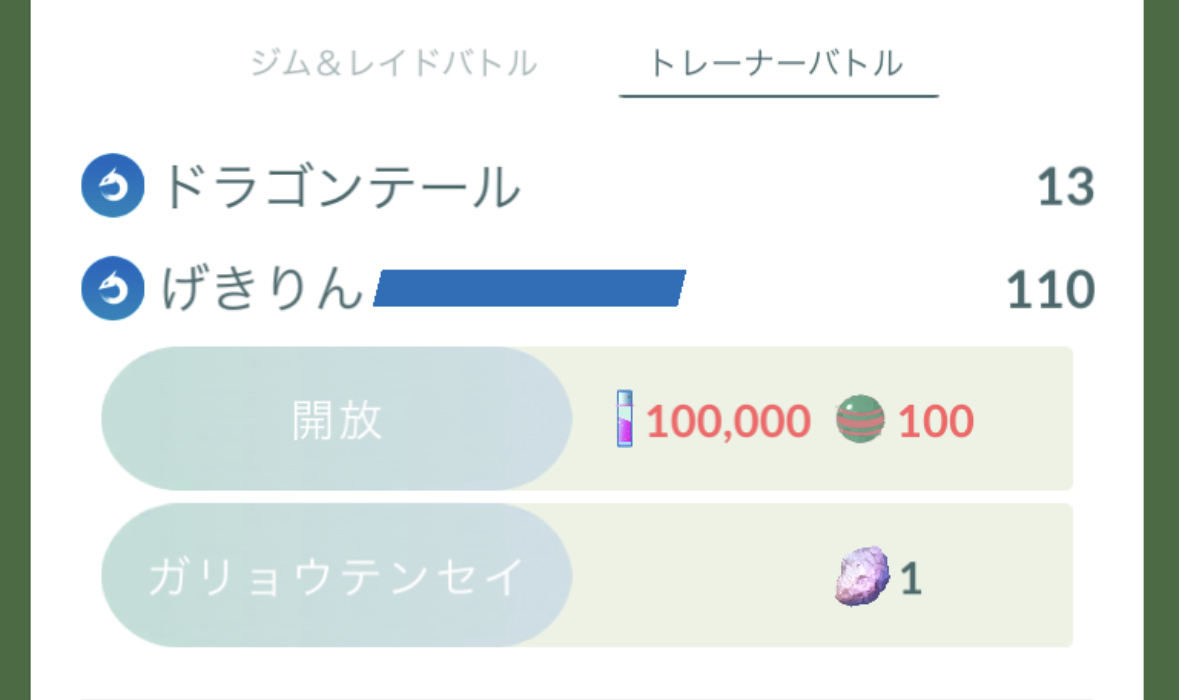Image resolution: width=1179 pixels, height=700 pixels.
Task: Tap the Elite TM rock icon
Action: [862, 576]
